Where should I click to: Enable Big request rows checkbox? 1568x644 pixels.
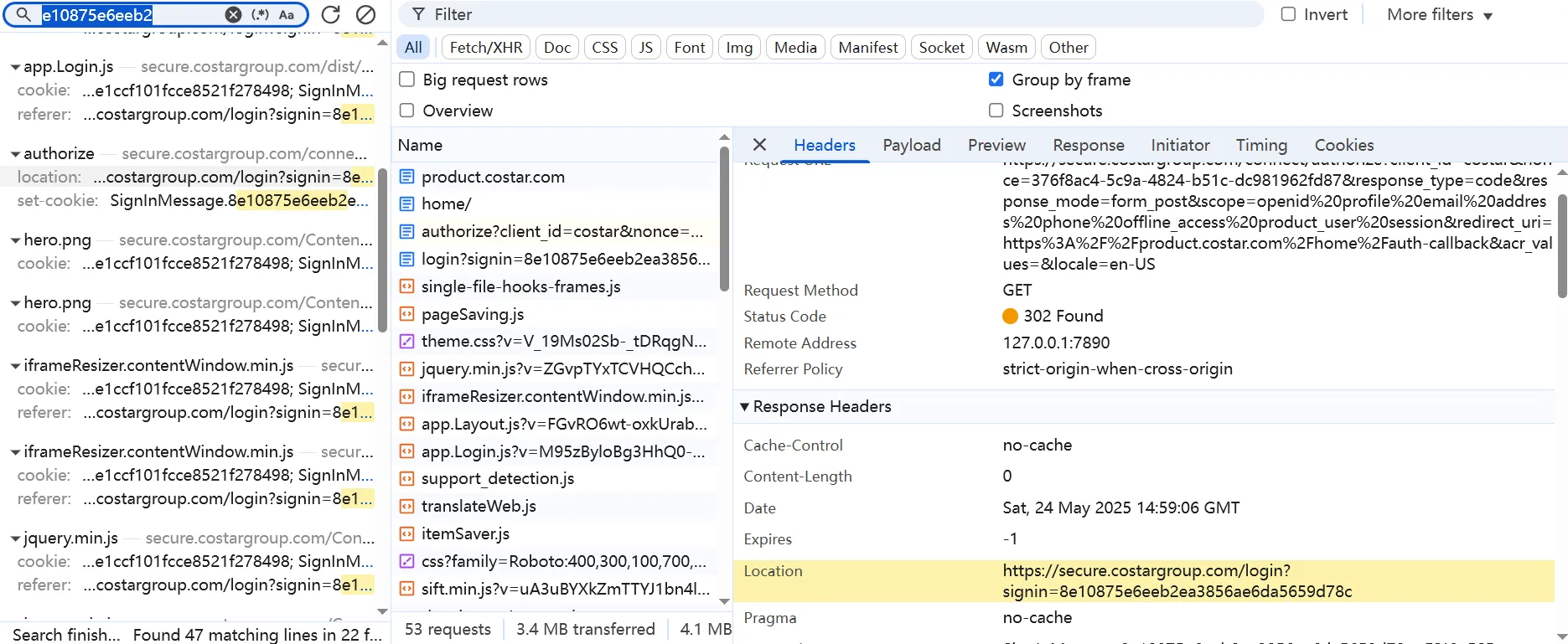tap(407, 80)
